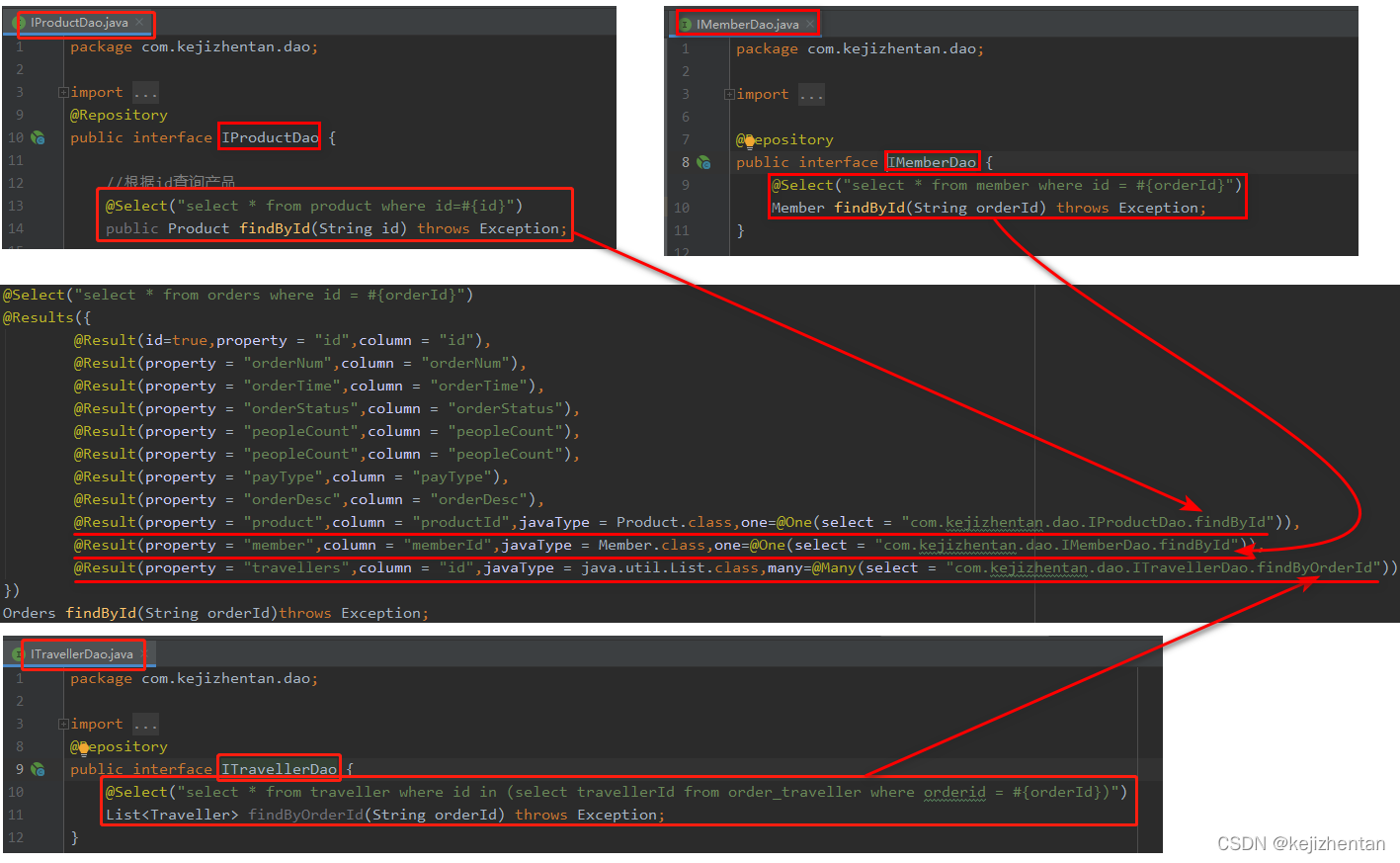Image resolution: width=1400 pixels, height=863 pixels.
Task: Click the folded '...' placeholder in ITravellerDao imports
Action: (145, 725)
